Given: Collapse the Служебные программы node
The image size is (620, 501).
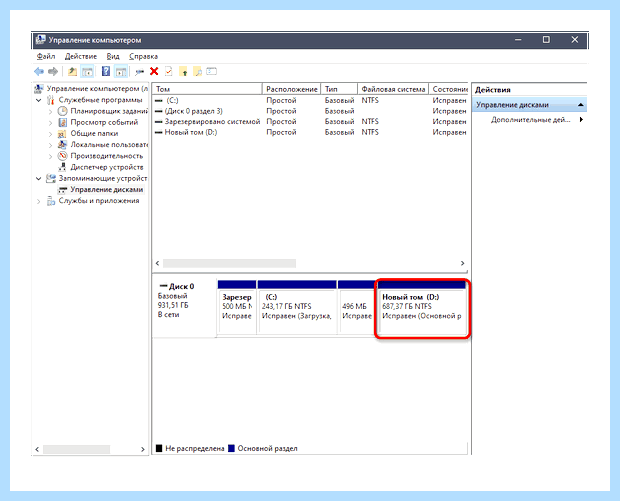Looking at the screenshot, I should click(x=38, y=100).
